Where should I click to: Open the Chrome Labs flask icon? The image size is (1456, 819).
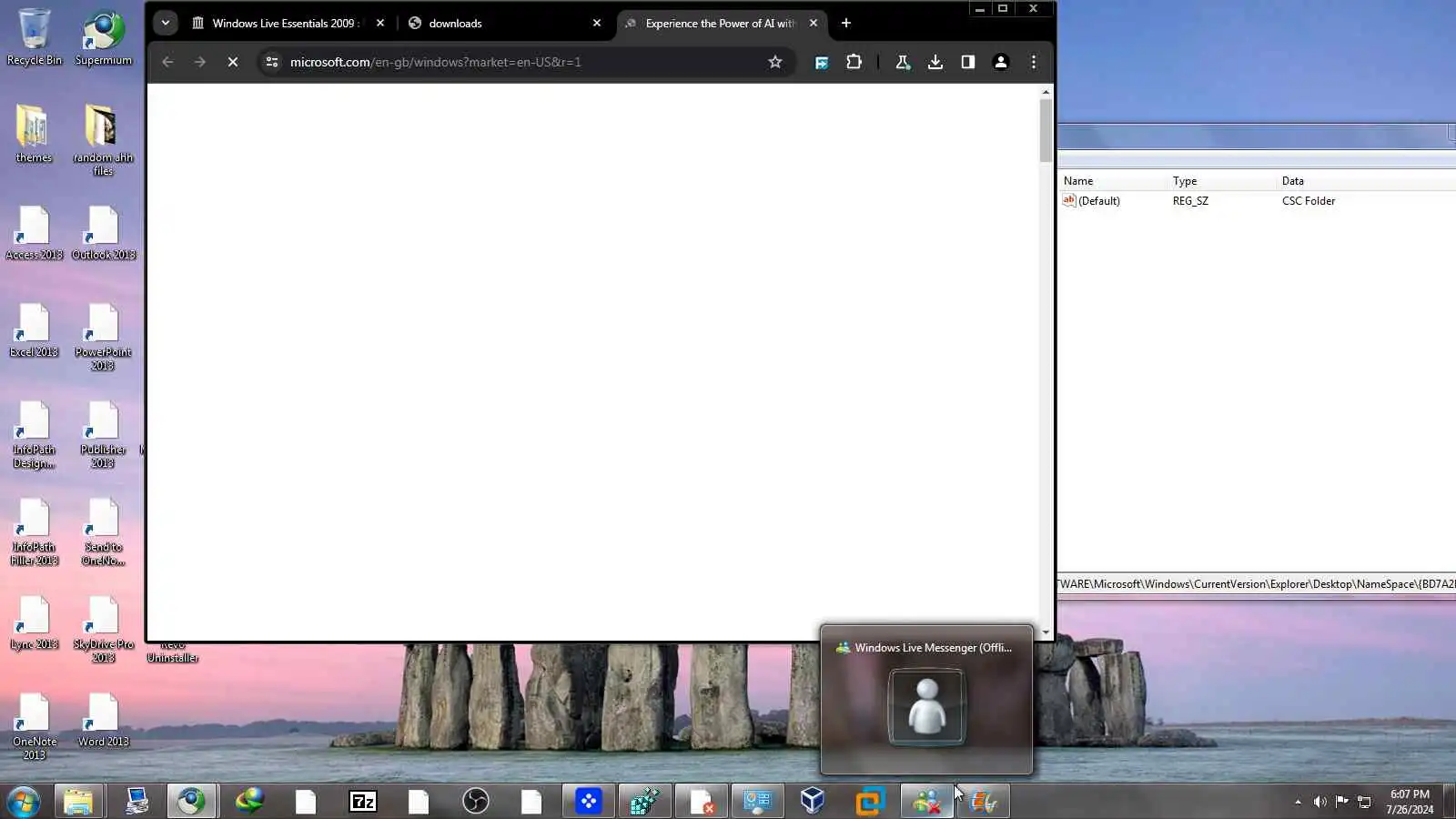pos(903,62)
